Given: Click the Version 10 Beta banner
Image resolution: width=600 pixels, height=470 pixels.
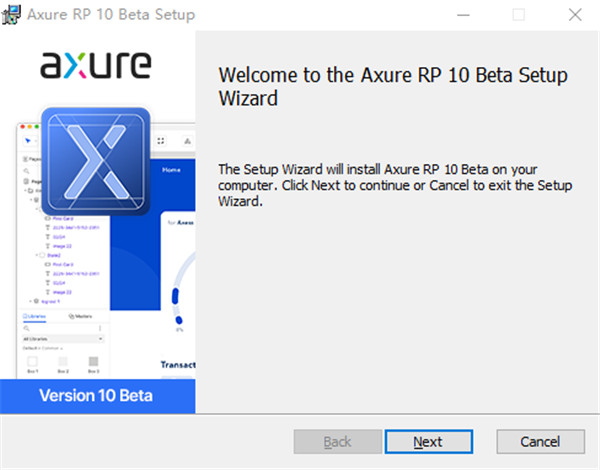Looking at the screenshot, I should (x=98, y=396).
